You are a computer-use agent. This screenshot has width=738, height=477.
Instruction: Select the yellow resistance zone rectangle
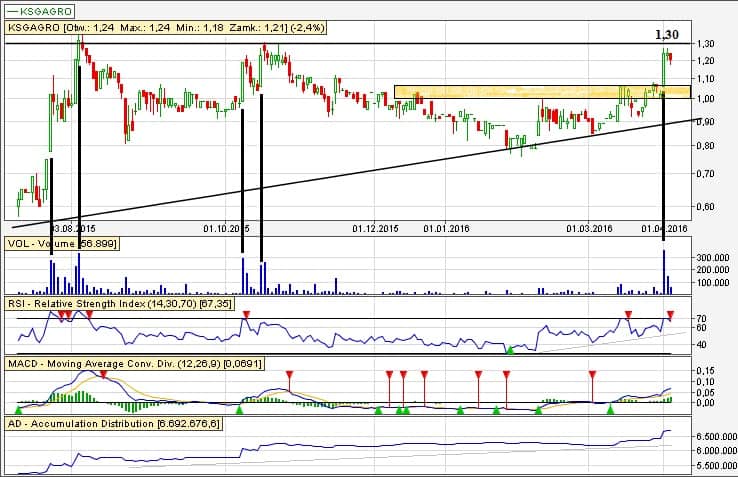click(x=540, y=91)
